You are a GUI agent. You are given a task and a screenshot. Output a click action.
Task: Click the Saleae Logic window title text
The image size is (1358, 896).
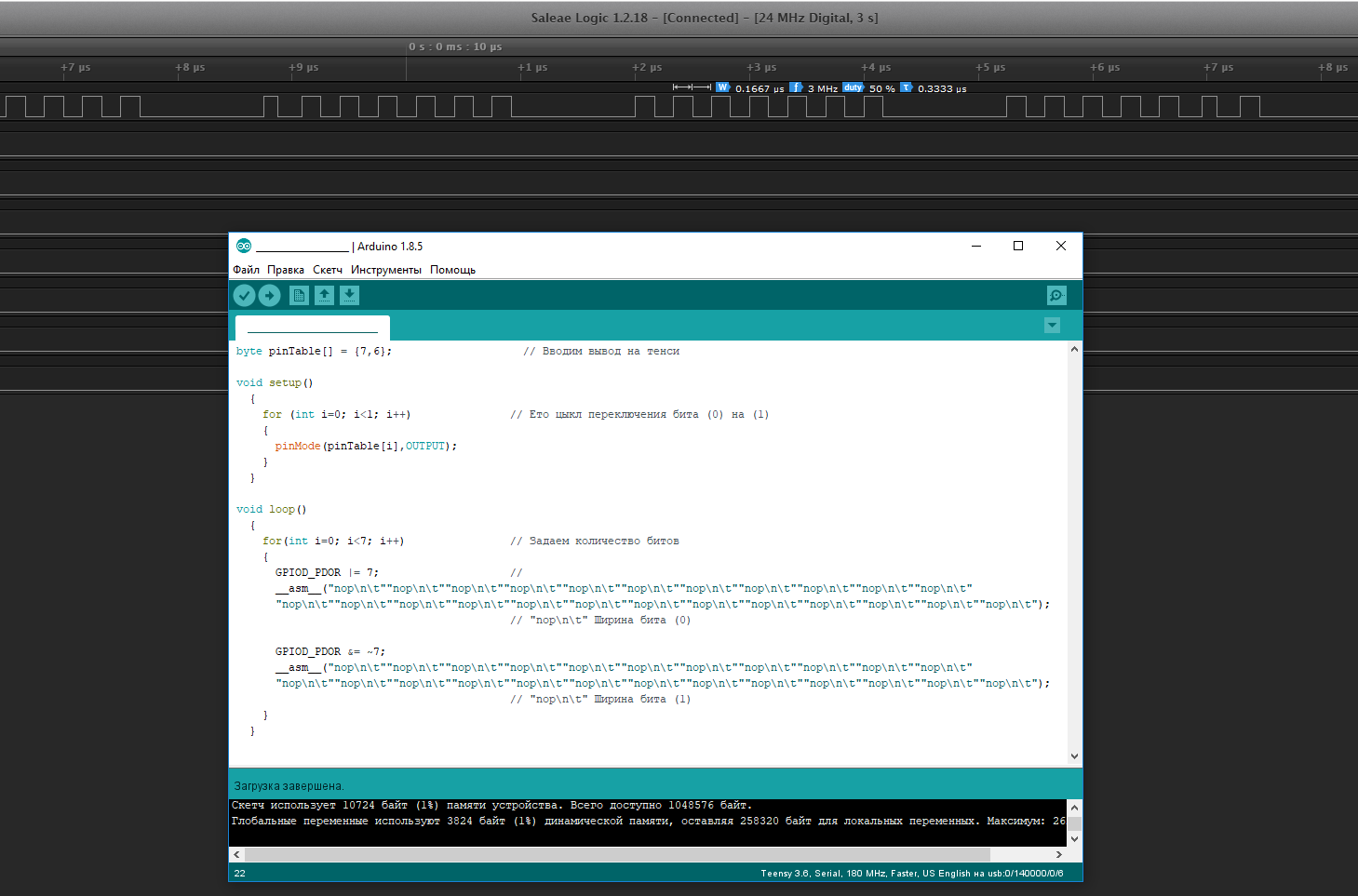[705, 18]
